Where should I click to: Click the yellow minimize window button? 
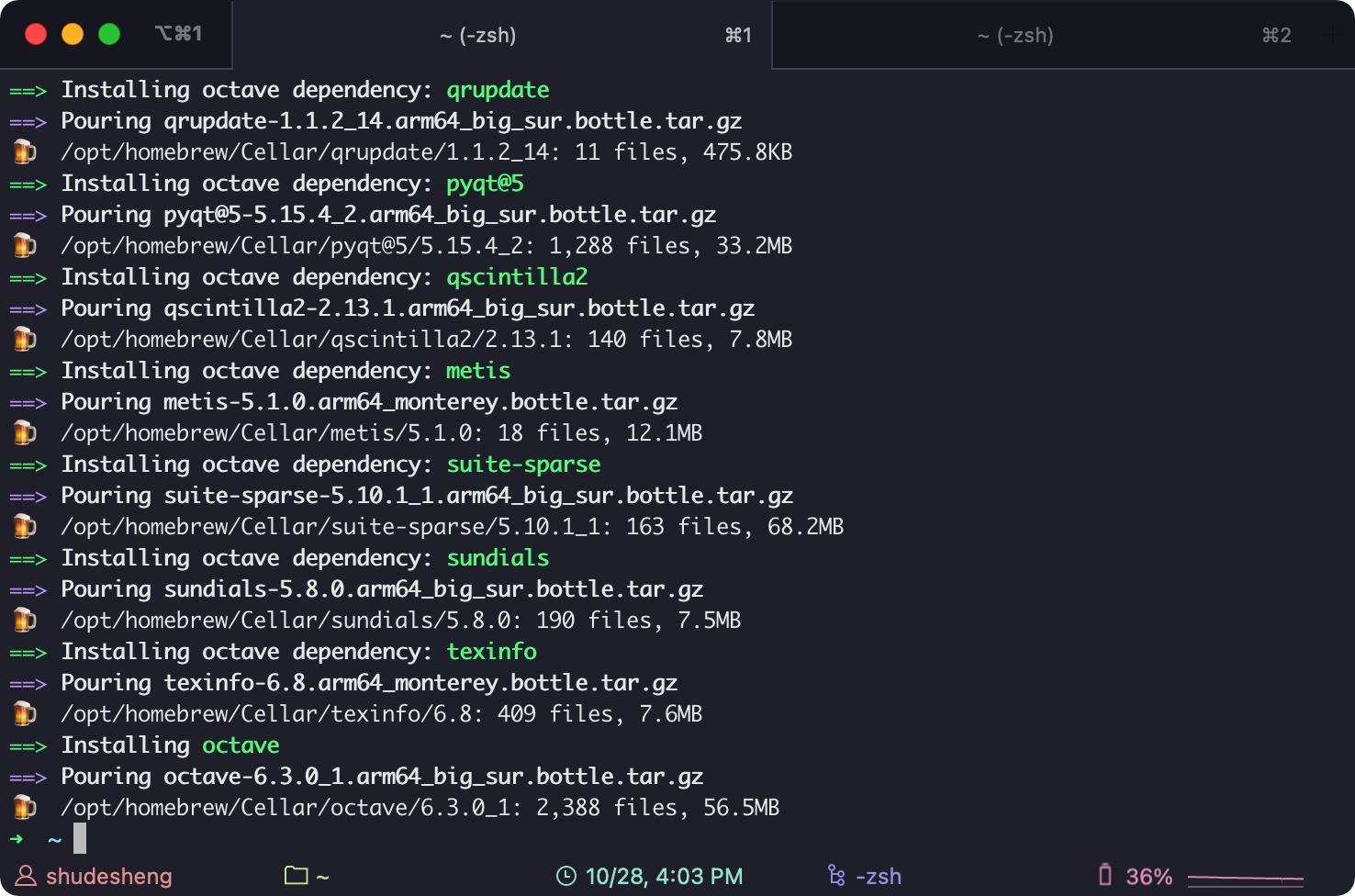73,34
